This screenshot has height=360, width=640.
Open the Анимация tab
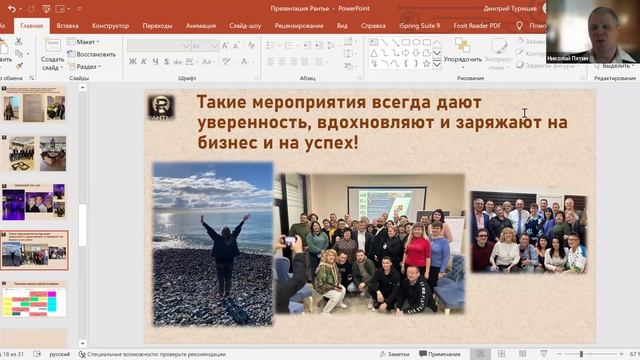click(x=201, y=26)
